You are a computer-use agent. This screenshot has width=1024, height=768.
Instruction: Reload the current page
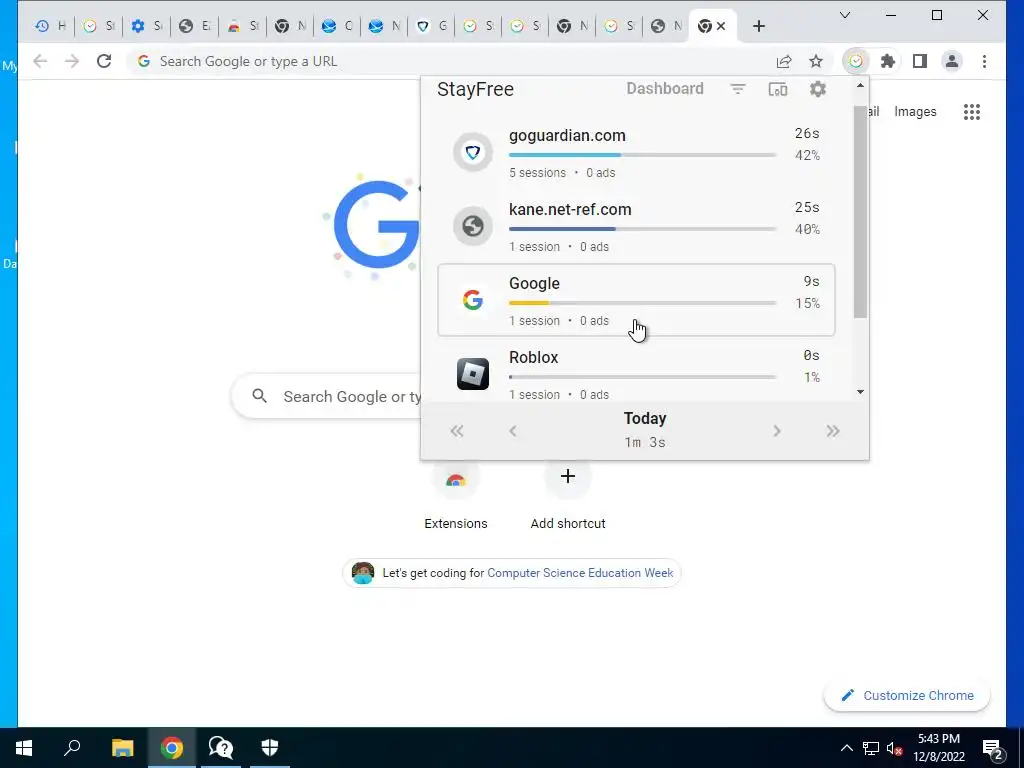point(104,61)
